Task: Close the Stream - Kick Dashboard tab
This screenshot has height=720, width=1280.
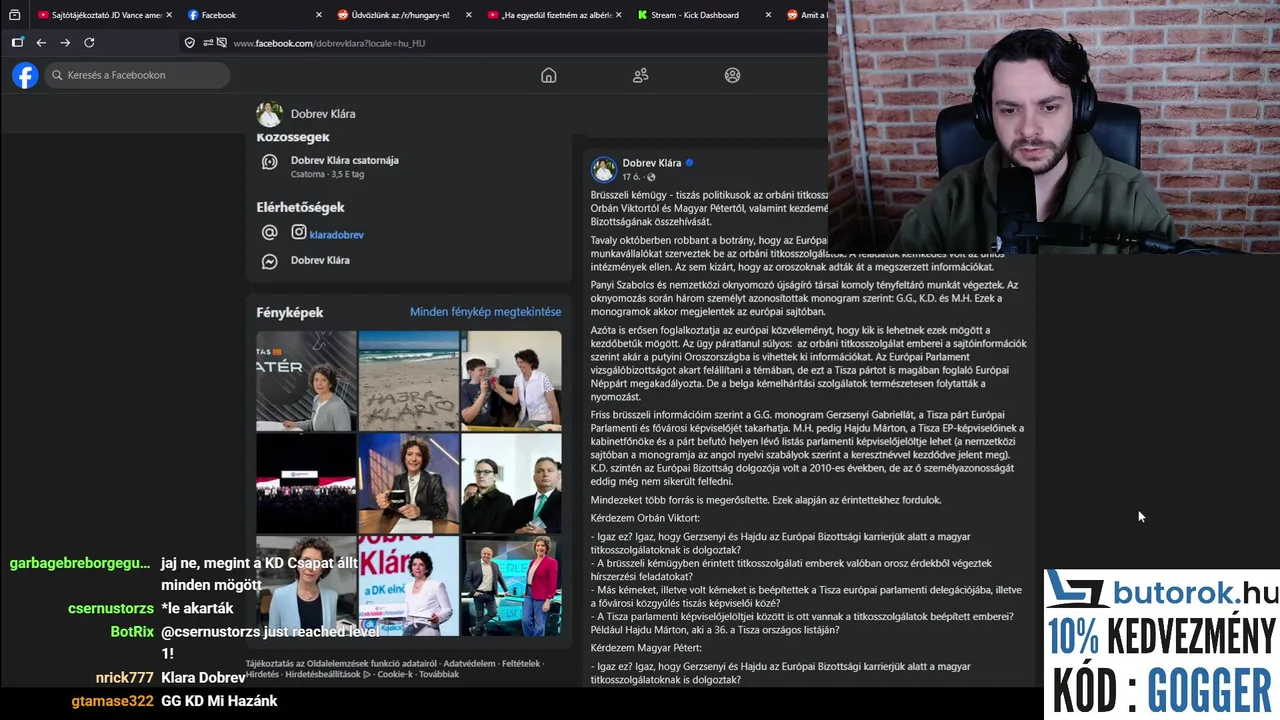Action: click(x=768, y=15)
